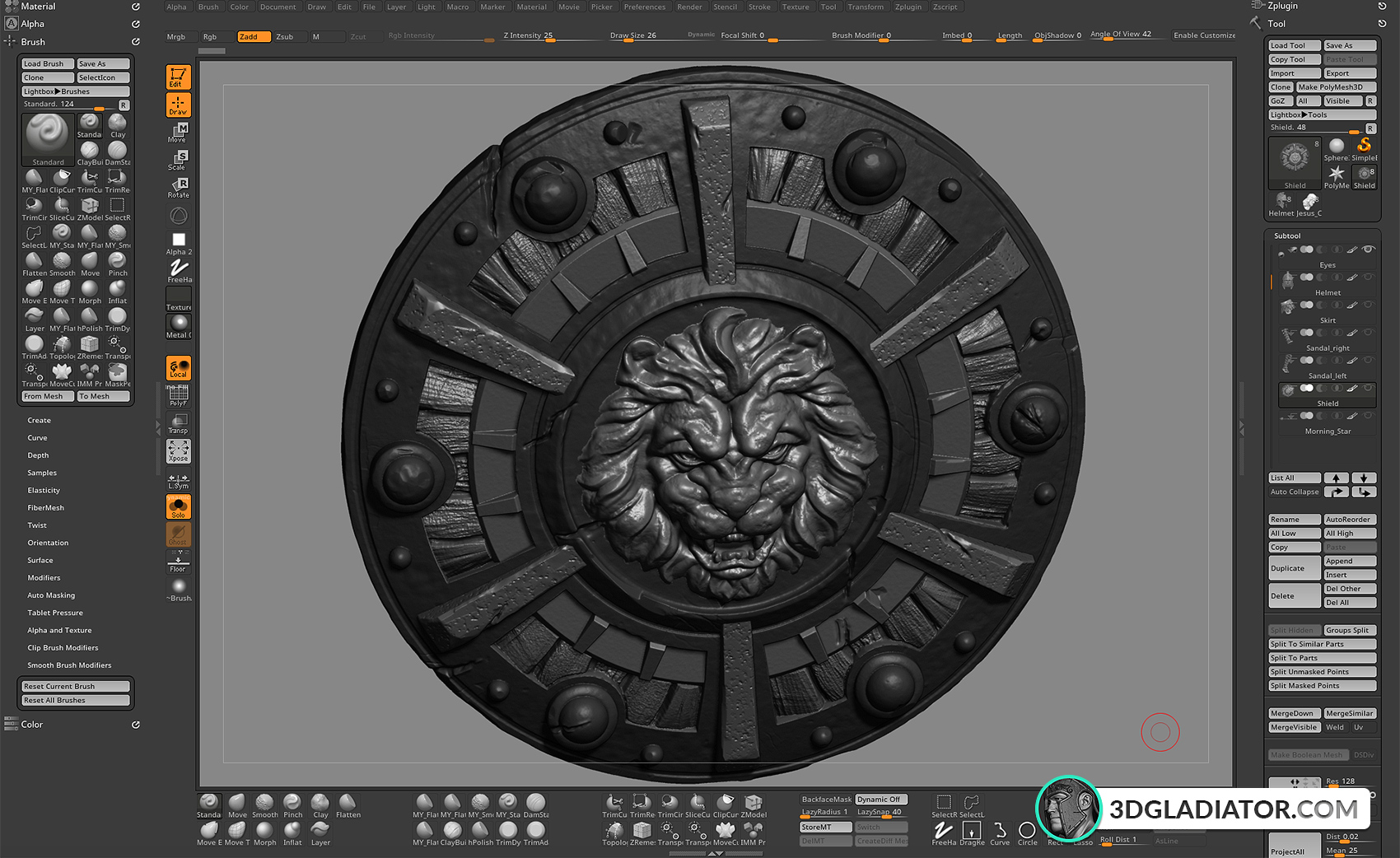This screenshot has width=1400, height=858.
Task: Select the Layer brush in left palette
Action: 34,319
